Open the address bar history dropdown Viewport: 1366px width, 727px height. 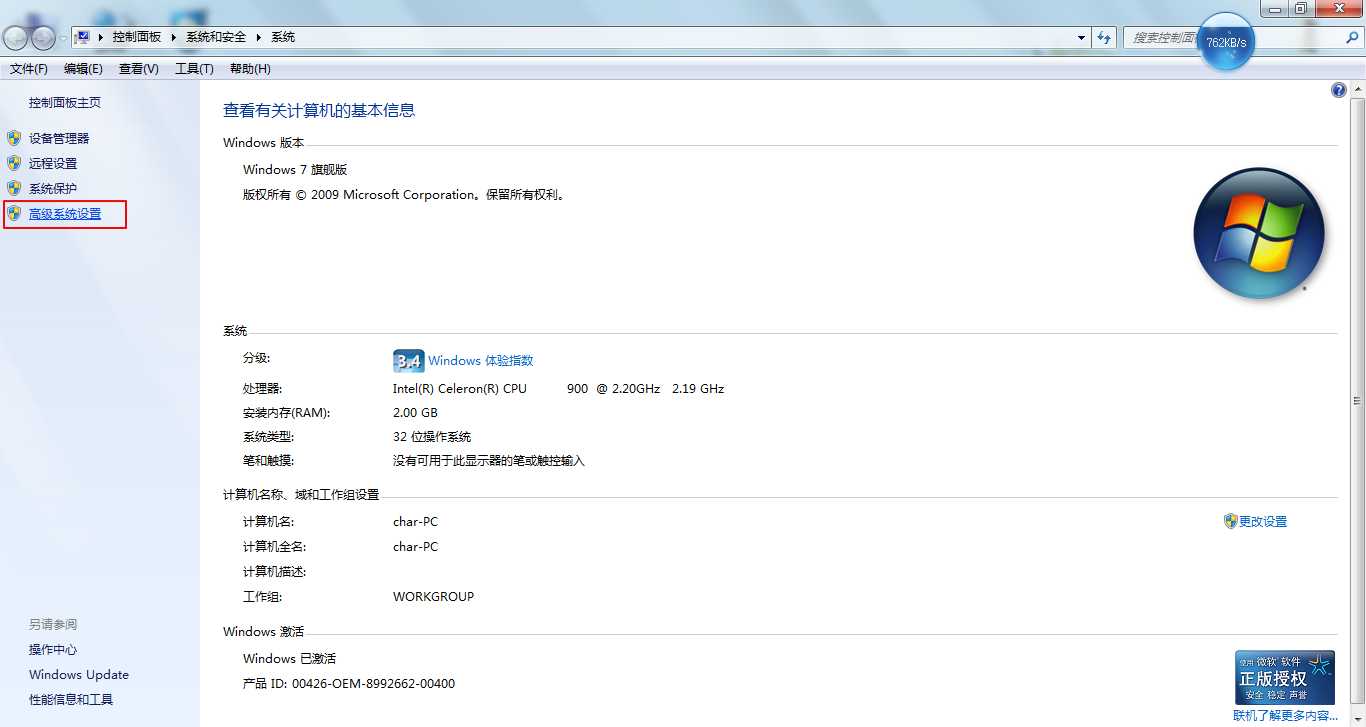(1081, 37)
